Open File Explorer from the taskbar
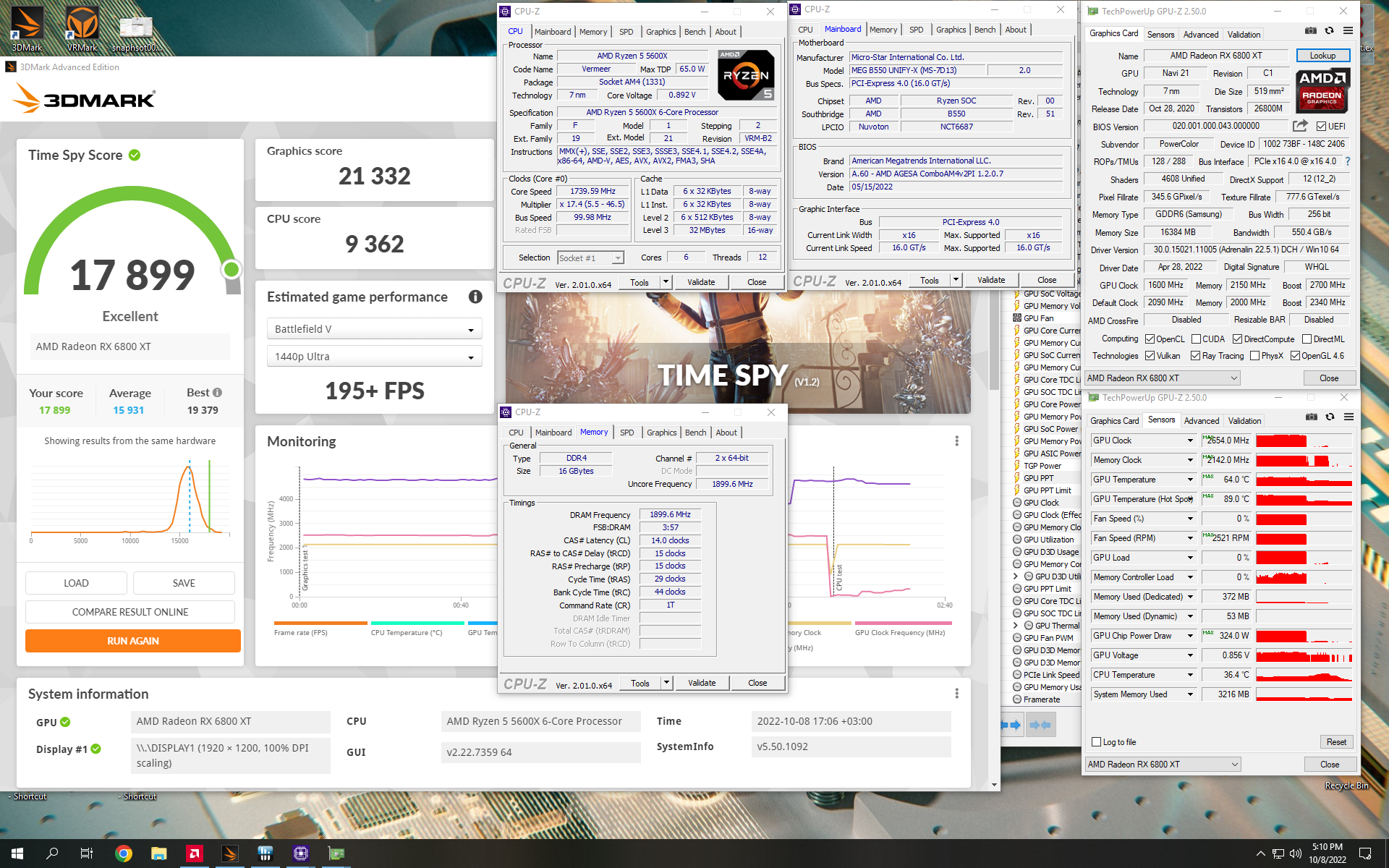 (x=159, y=854)
